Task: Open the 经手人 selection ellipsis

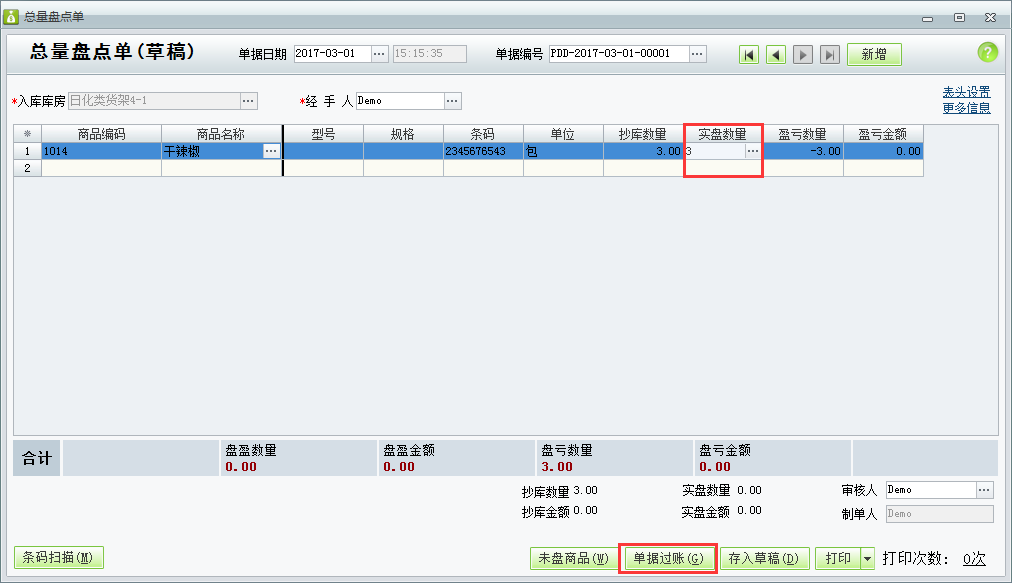Action: pos(453,100)
